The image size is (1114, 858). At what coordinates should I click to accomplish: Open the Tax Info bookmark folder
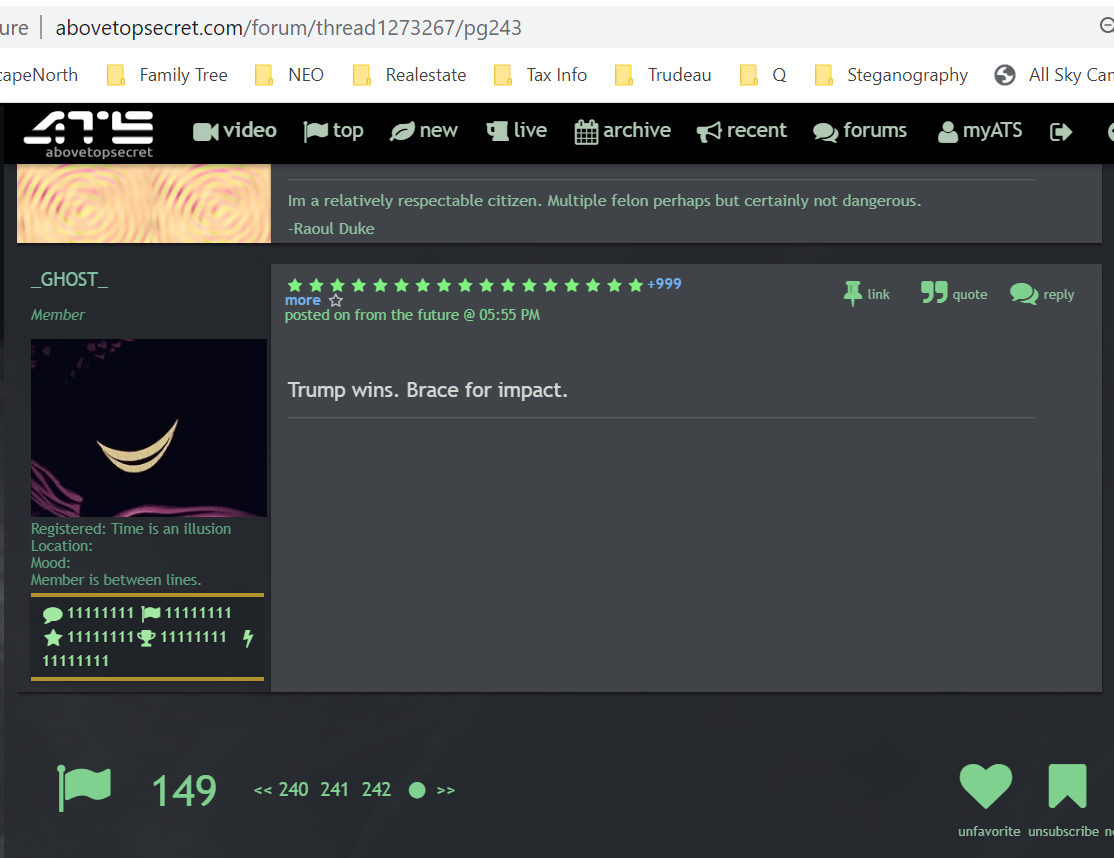tap(540, 75)
